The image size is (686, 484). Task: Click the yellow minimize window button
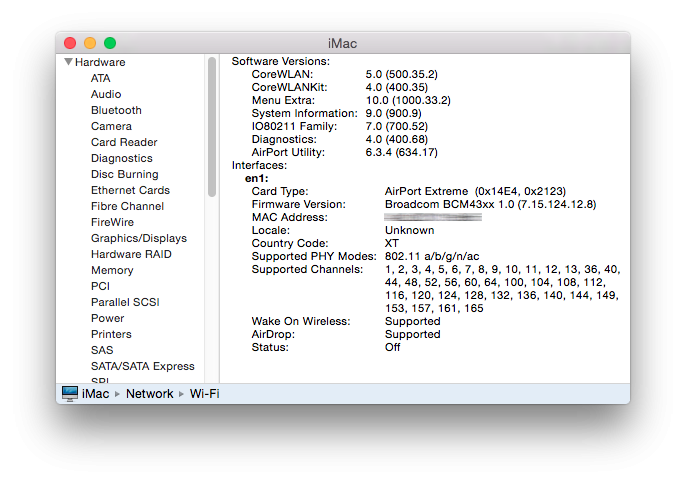pyautogui.click(x=90, y=43)
